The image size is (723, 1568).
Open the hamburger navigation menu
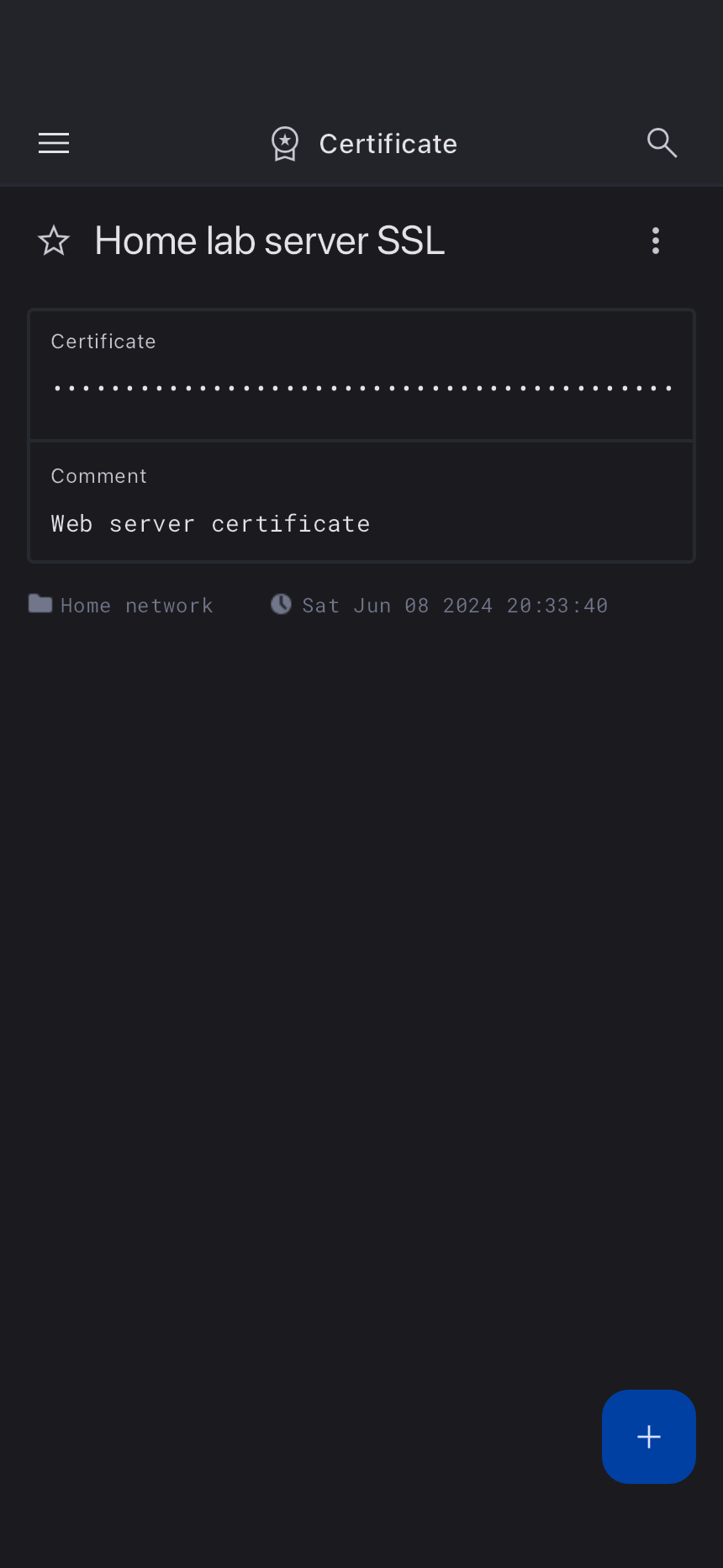[54, 143]
